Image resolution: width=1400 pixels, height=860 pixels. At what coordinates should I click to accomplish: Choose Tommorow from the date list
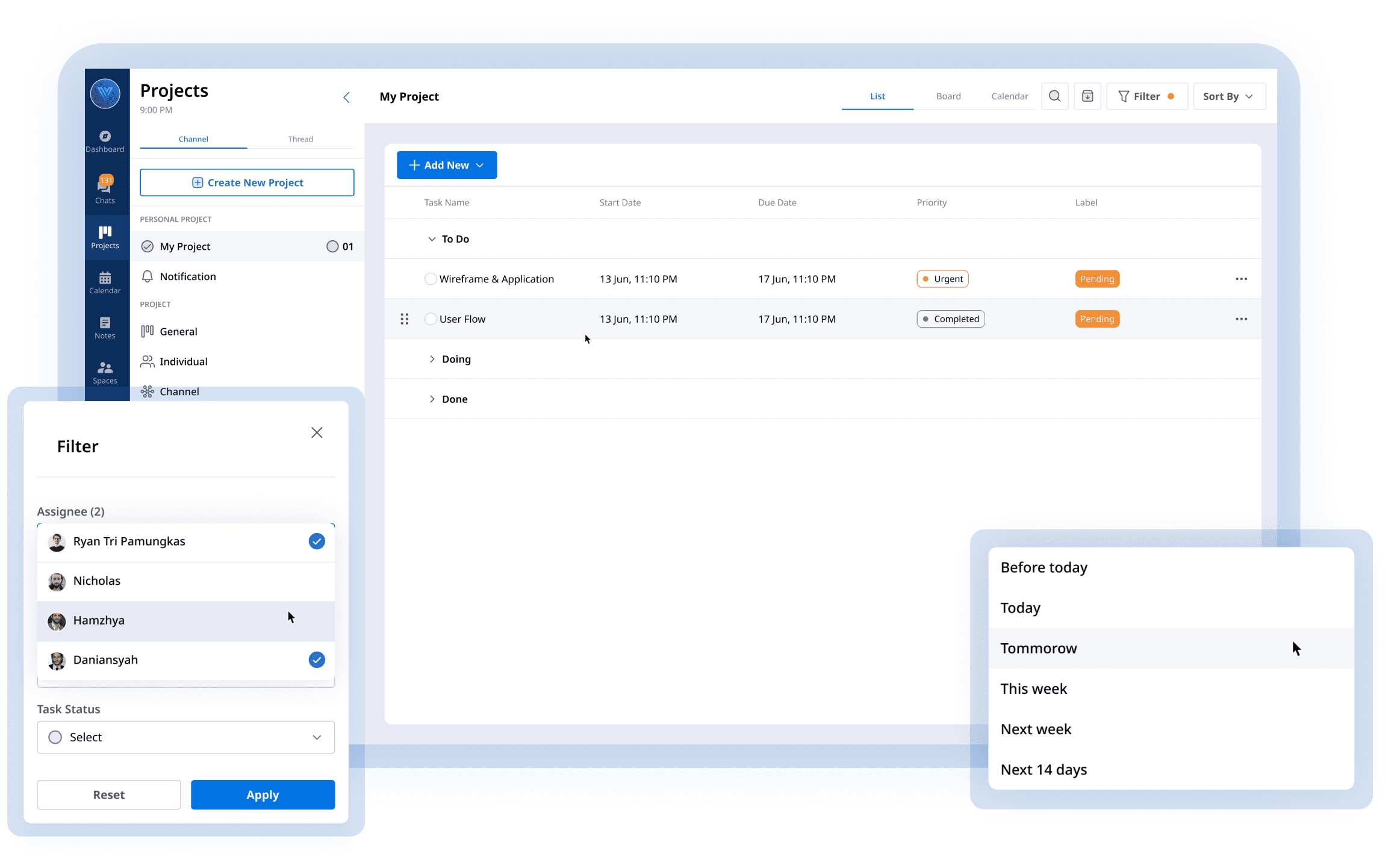pyautogui.click(x=1038, y=648)
